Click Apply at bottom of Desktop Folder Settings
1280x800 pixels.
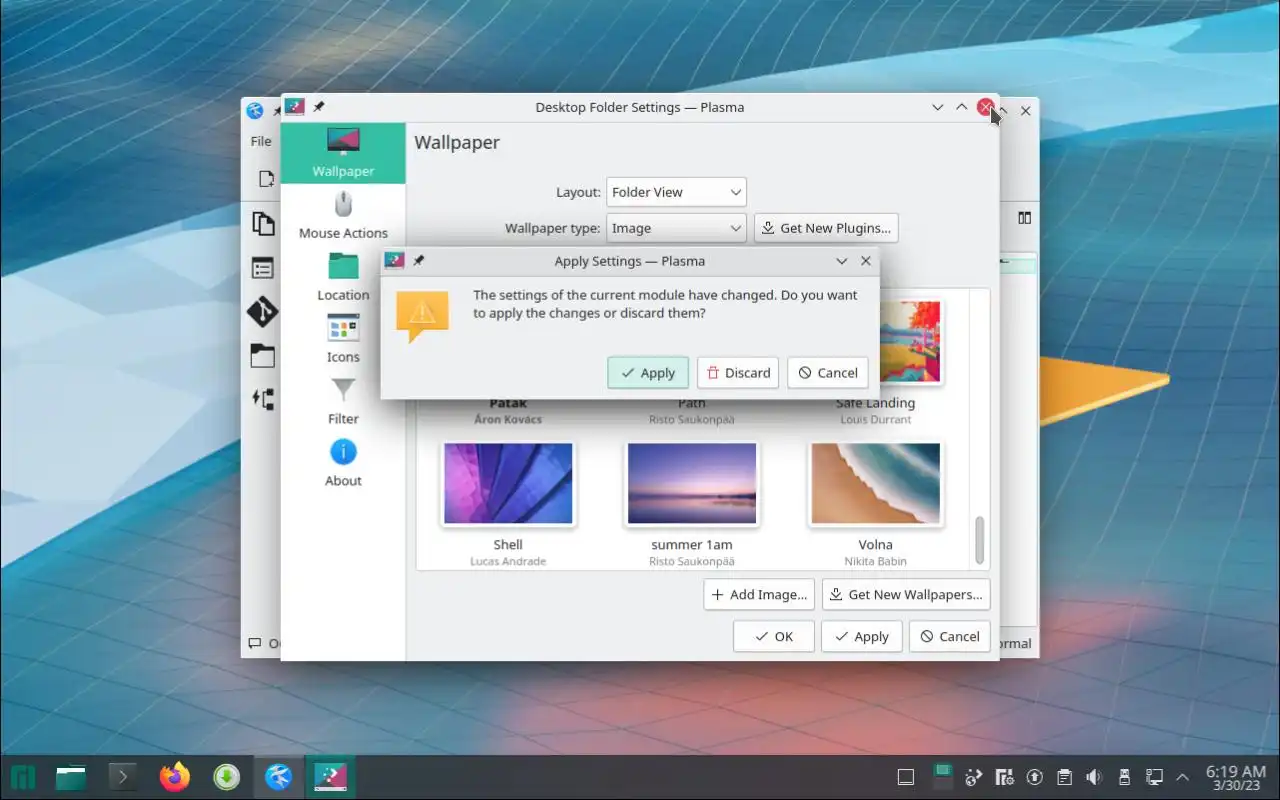tap(862, 637)
